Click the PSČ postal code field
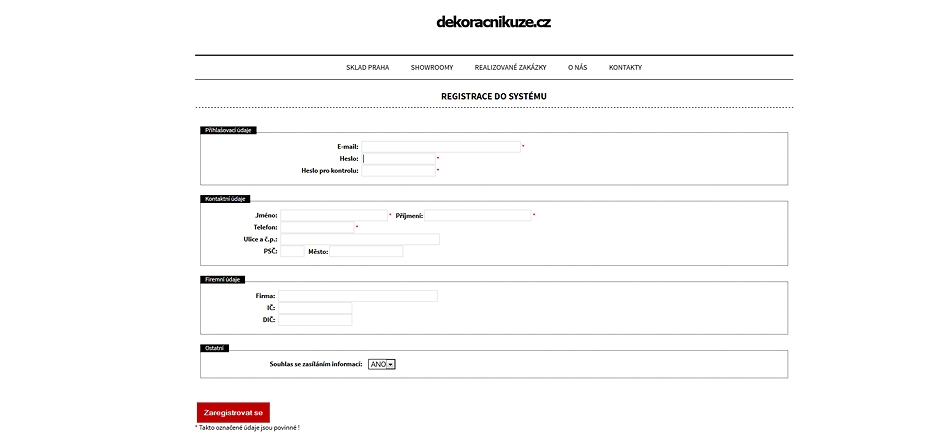 point(293,251)
